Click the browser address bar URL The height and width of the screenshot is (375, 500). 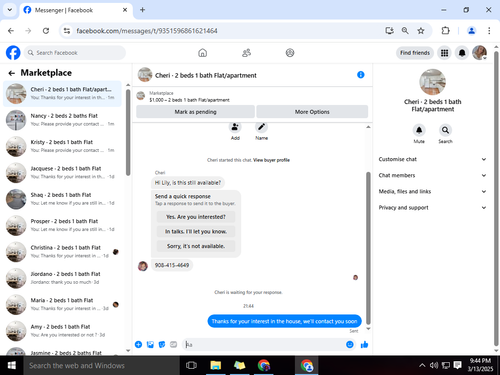(147, 31)
